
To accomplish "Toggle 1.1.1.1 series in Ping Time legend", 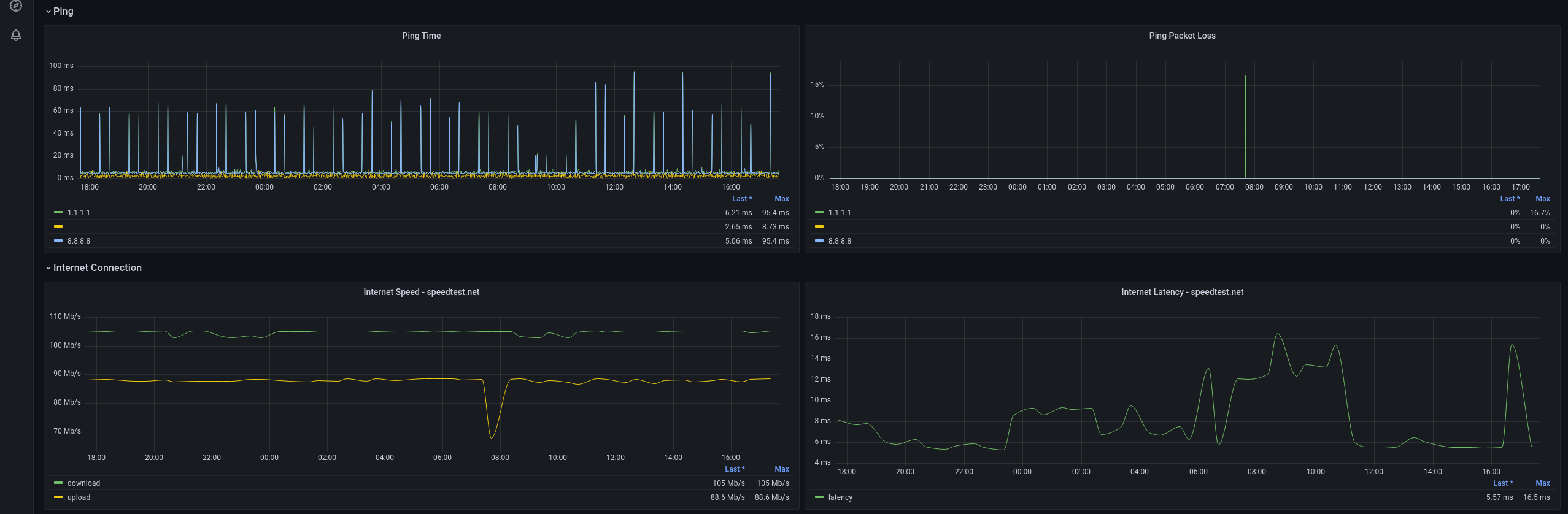I will (x=79, y=213).
